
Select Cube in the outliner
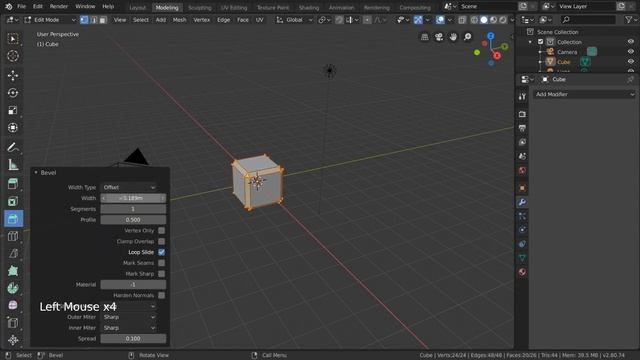point(564,62)
